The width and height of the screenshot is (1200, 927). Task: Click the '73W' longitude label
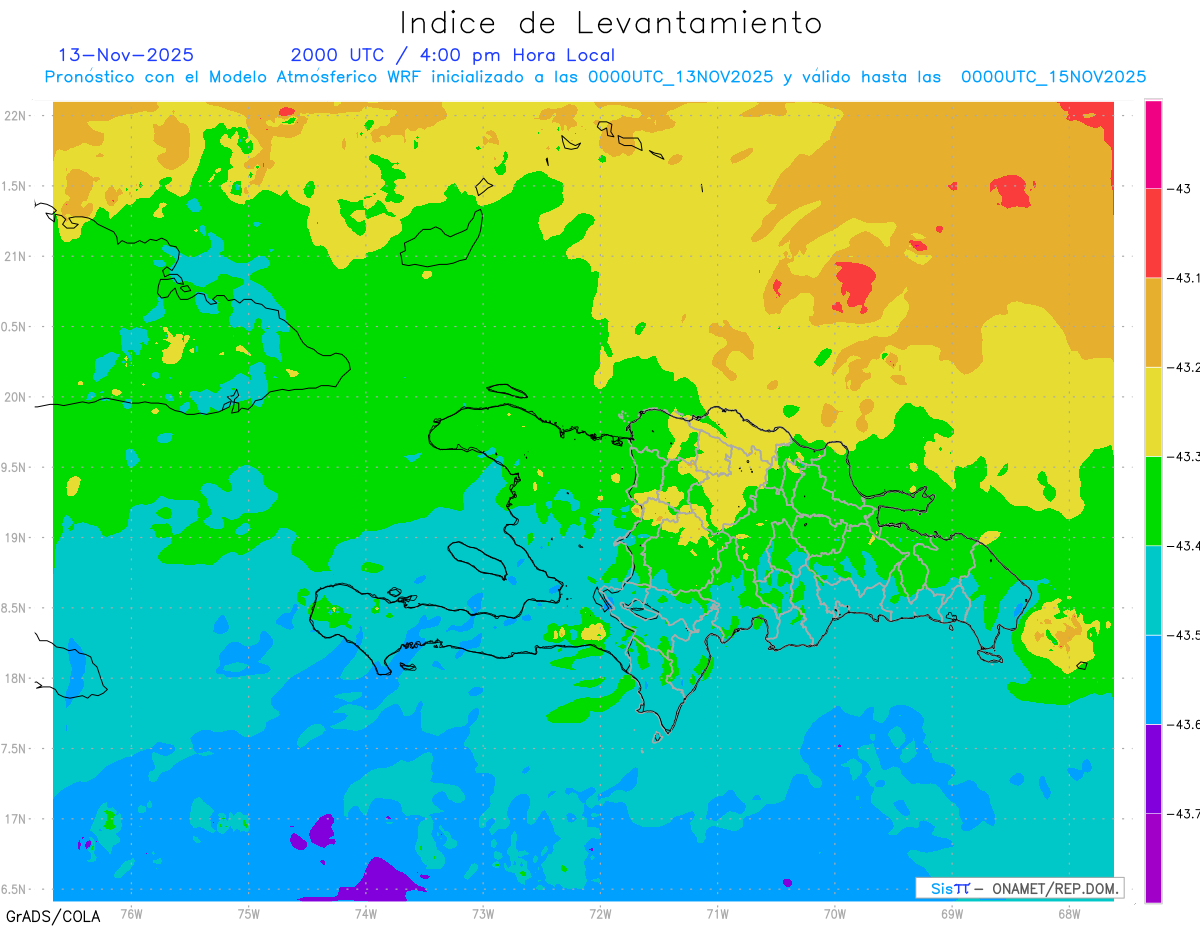tap(483, 913)
